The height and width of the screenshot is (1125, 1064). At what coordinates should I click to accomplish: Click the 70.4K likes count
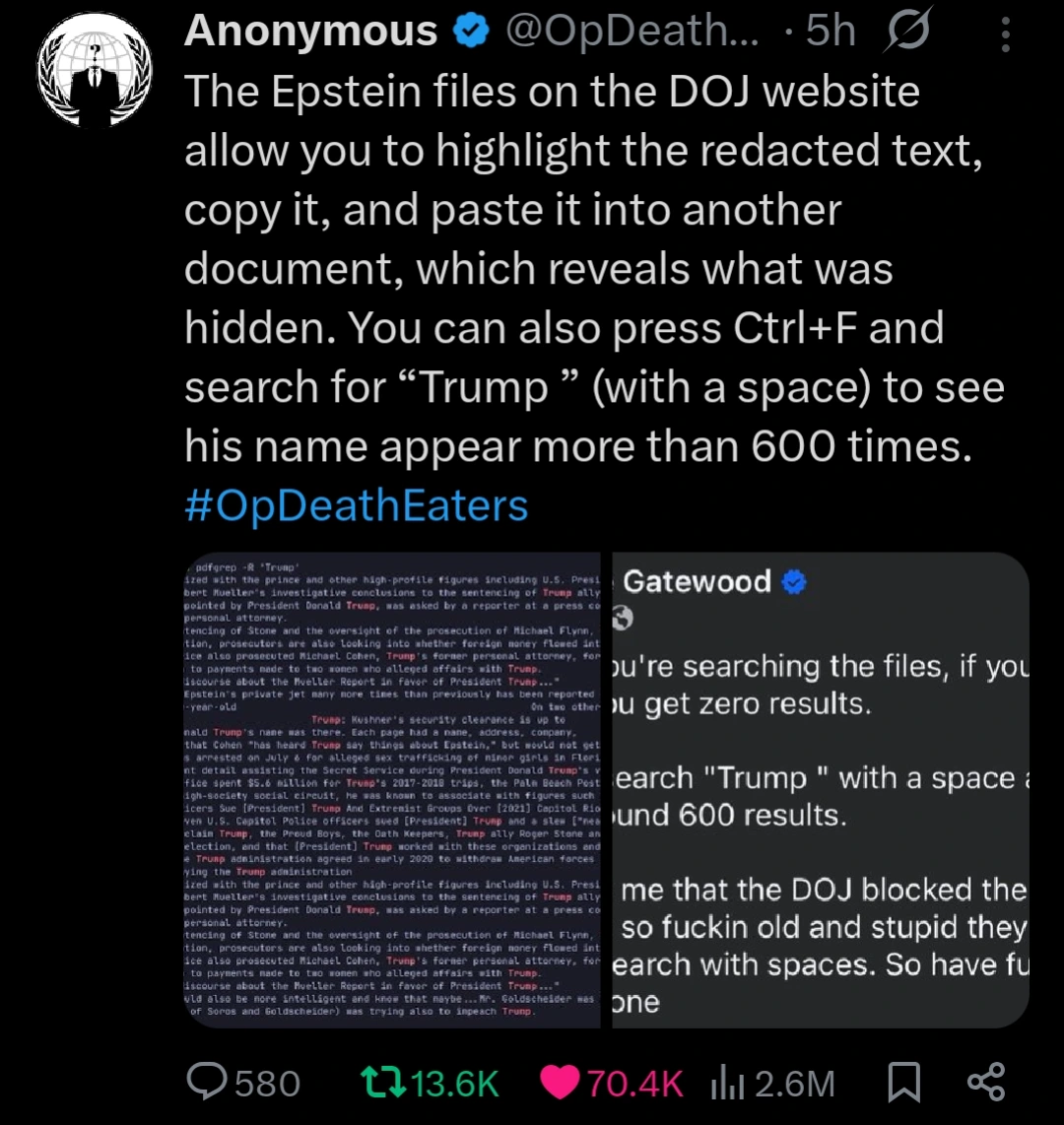(634, 1084)
